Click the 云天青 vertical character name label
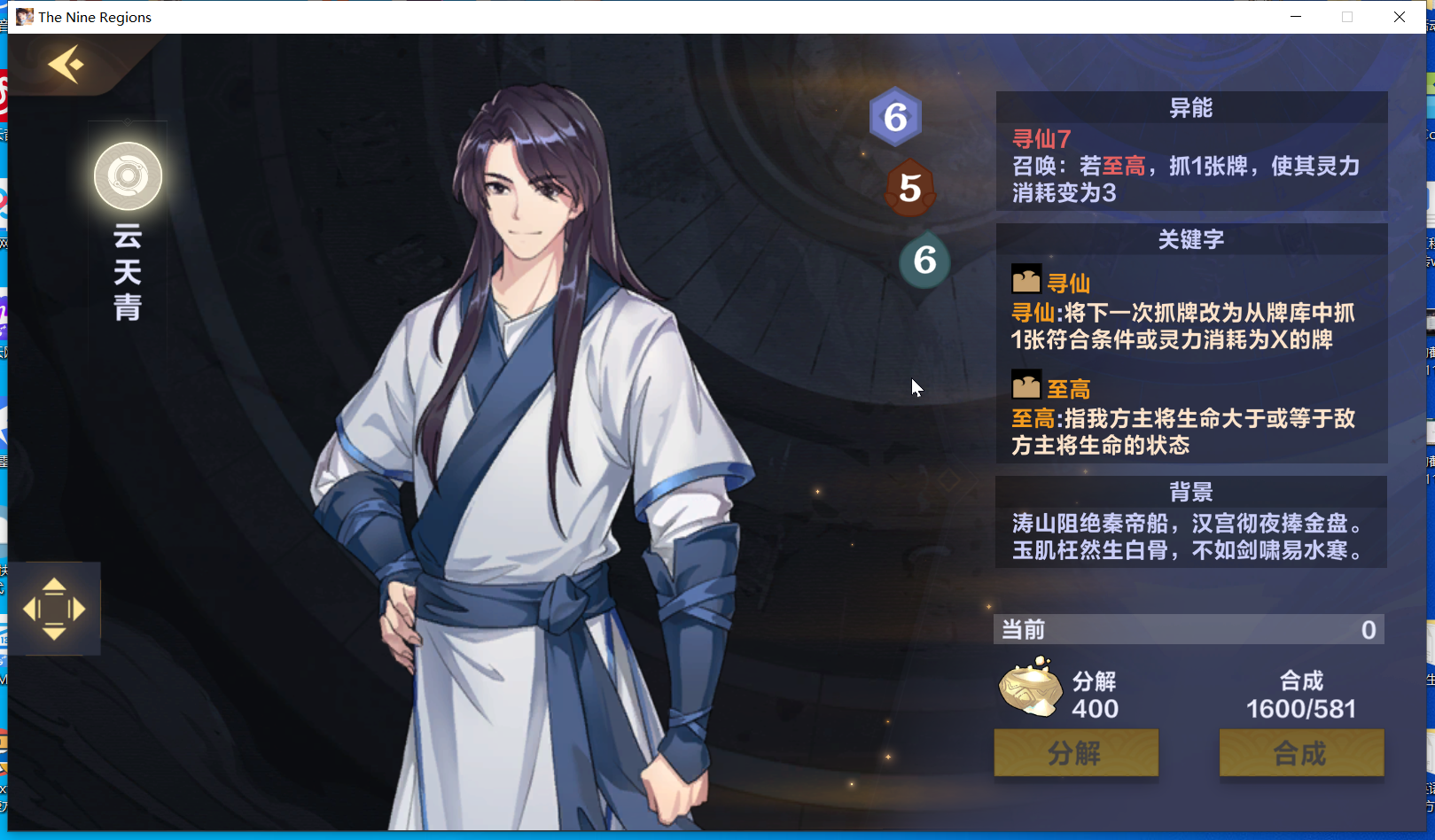The image size is (1435, 840). 128,272
